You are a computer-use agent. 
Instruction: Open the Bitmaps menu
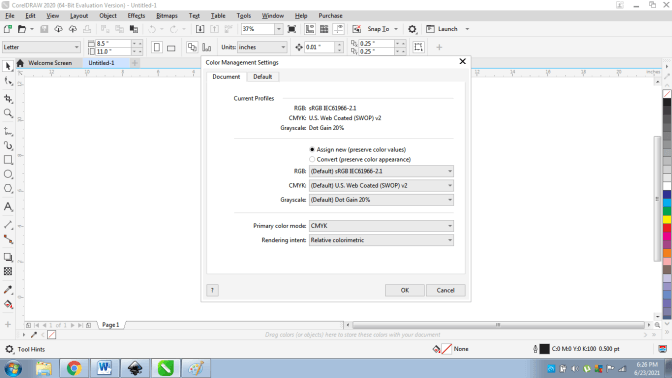click(x=167, y=15)
